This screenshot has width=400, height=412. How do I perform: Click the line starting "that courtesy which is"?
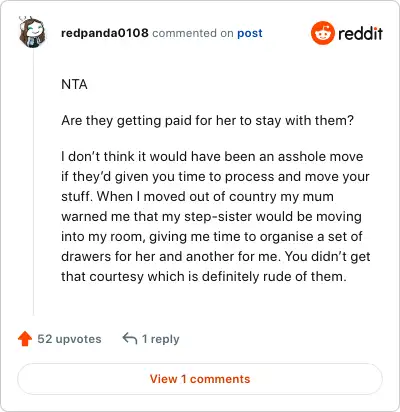coord(204,277)
